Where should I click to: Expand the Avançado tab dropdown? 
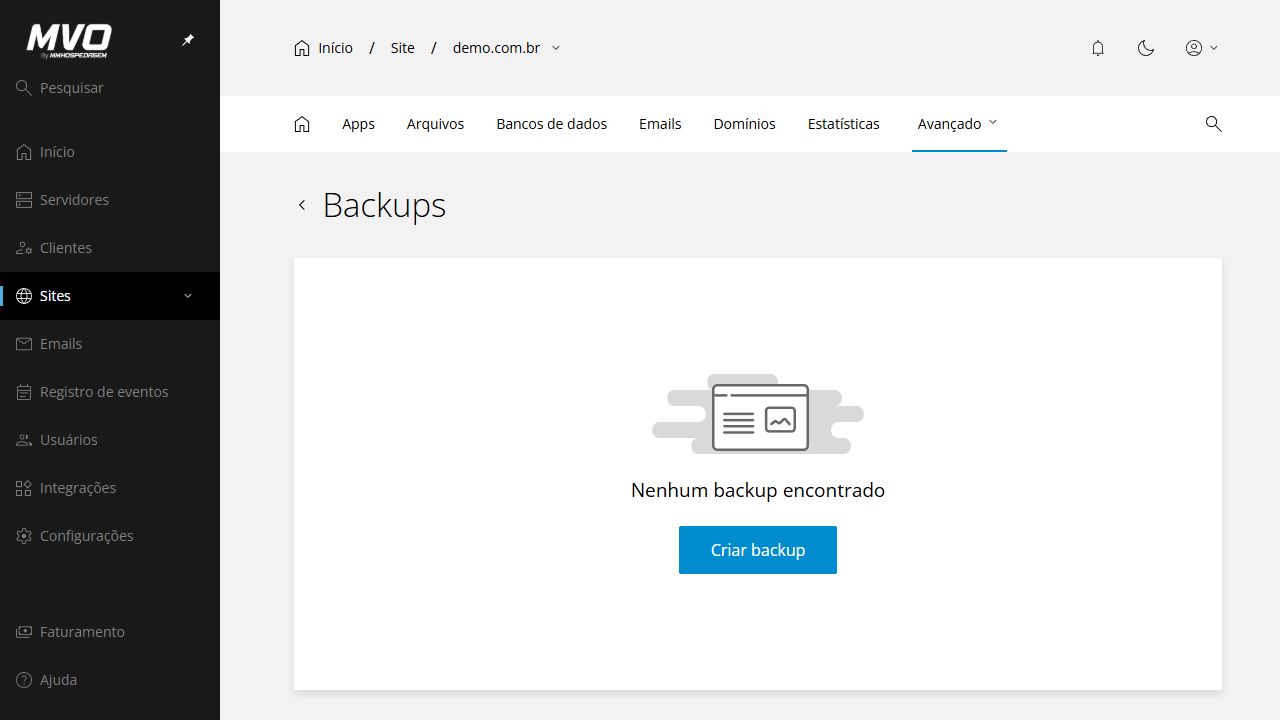click(959, 124)
